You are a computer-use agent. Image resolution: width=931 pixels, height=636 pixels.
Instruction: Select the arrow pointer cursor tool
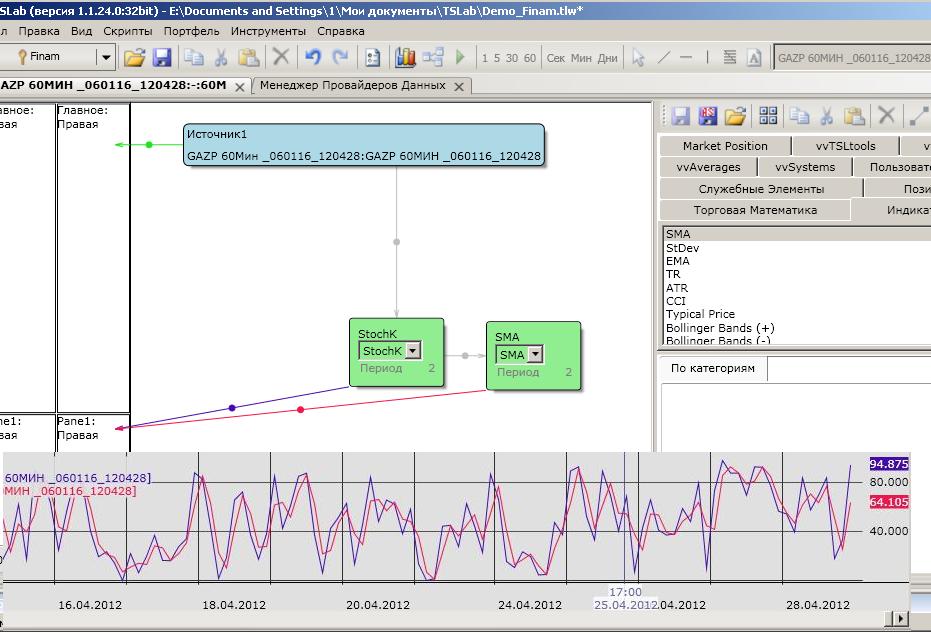[x=639, y=58]
